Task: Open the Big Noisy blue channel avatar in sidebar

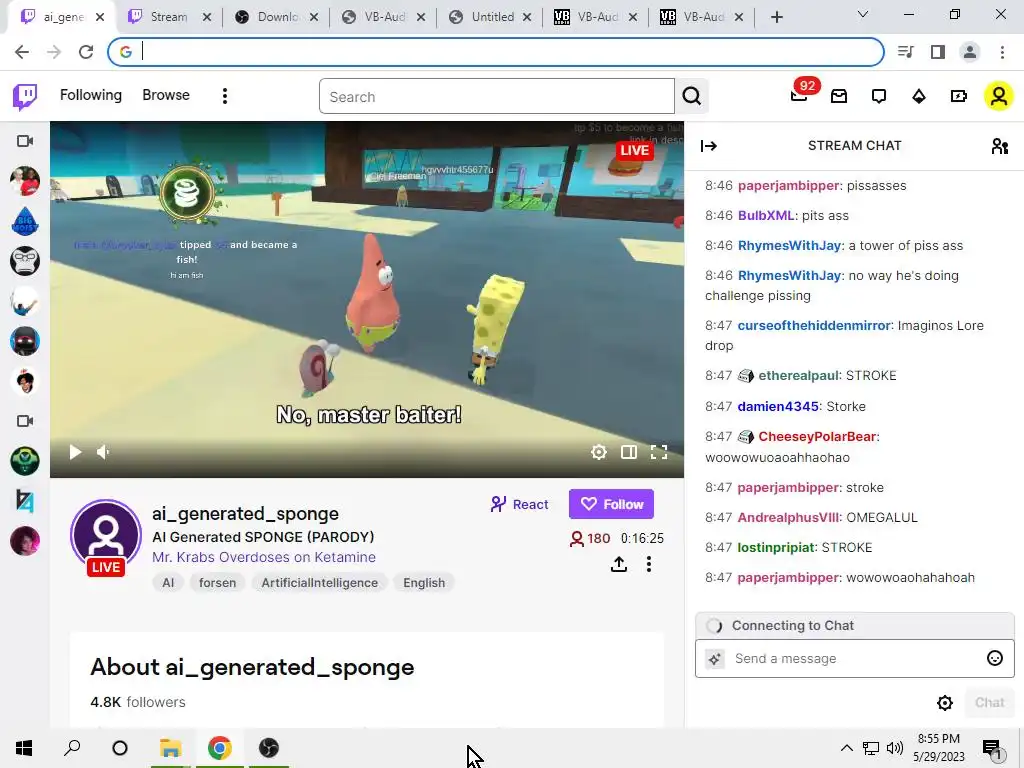Action: coord(25,221)
